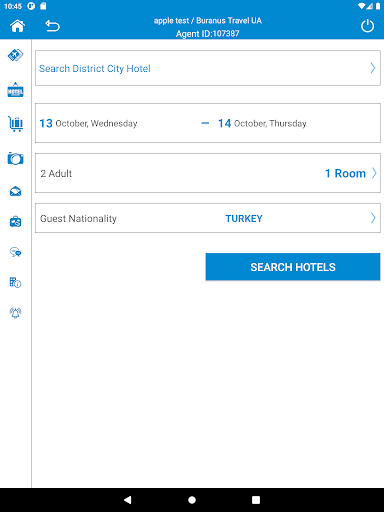Tap the back arrow in header

[52, 26]
